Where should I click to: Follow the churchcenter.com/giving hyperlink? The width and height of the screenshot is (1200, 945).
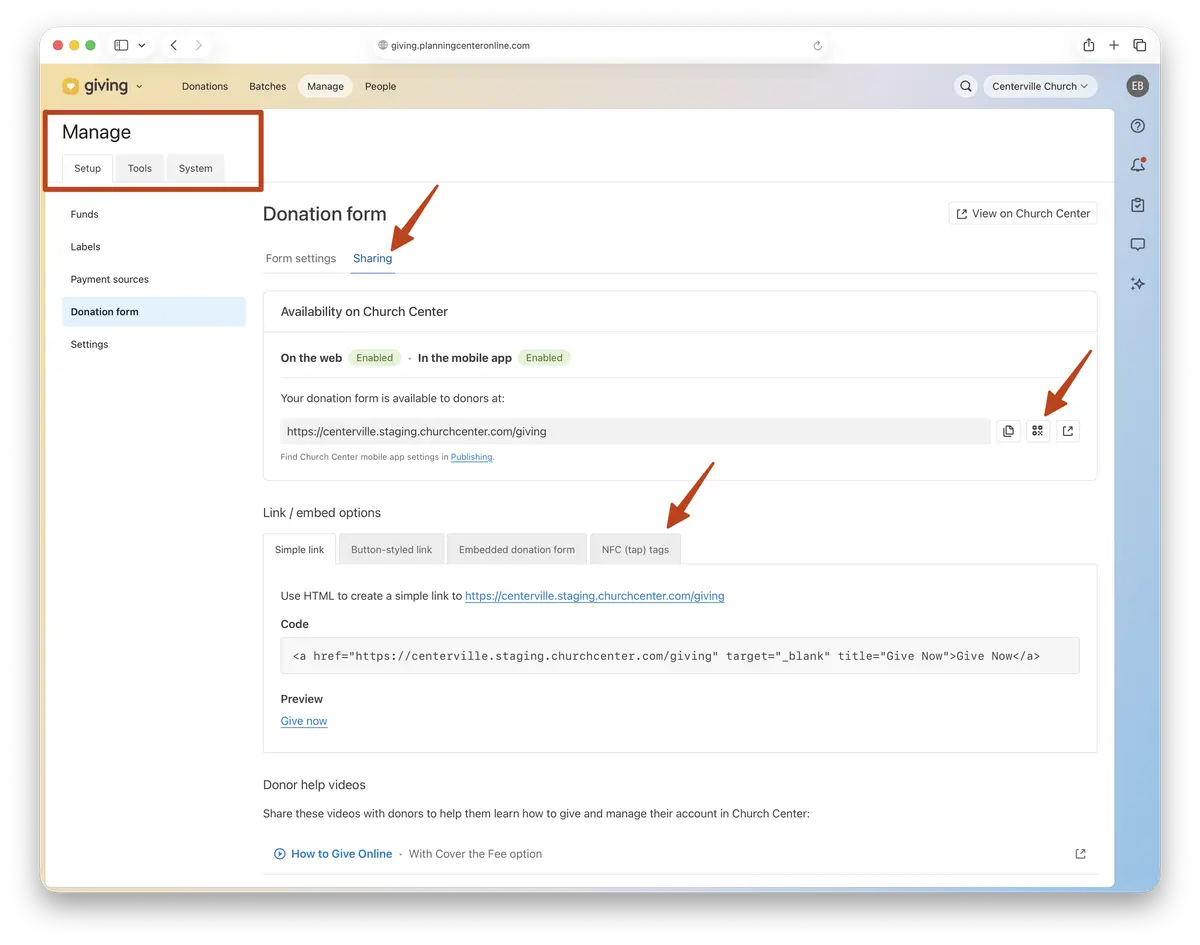click(x=595, y=596)
